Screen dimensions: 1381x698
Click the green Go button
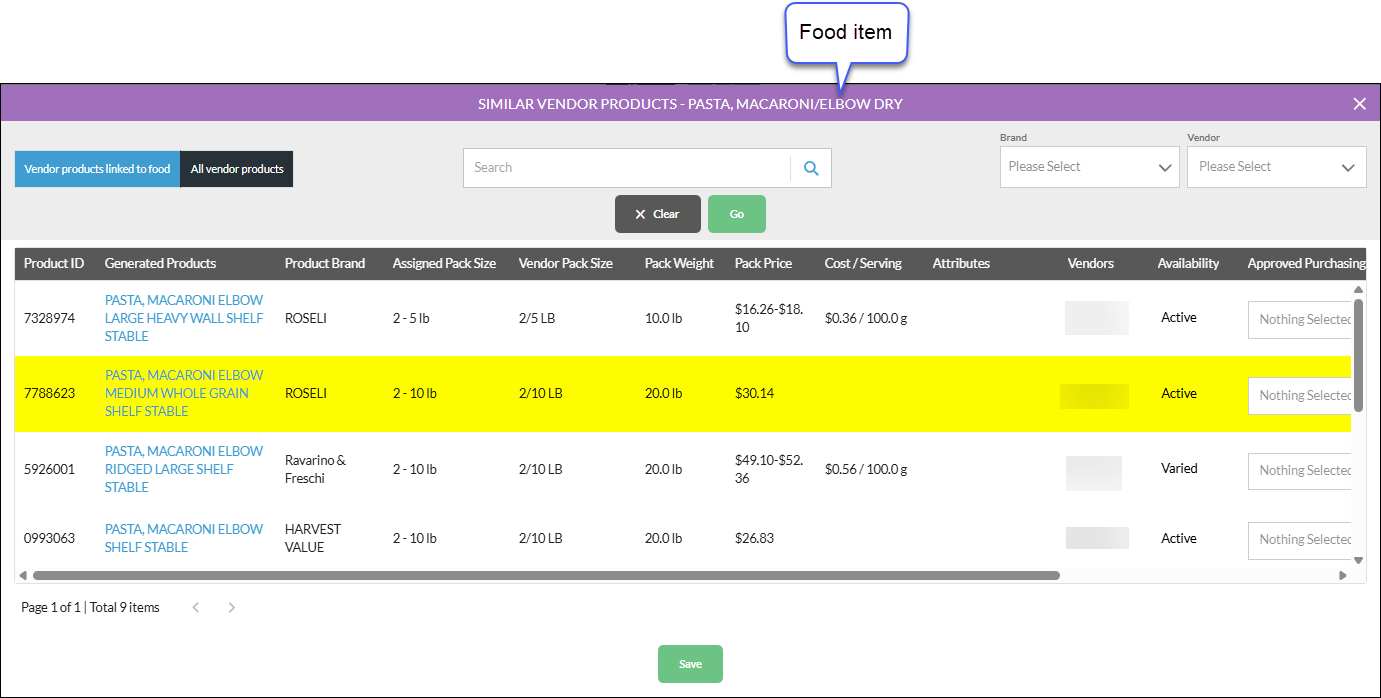(736, 214)
